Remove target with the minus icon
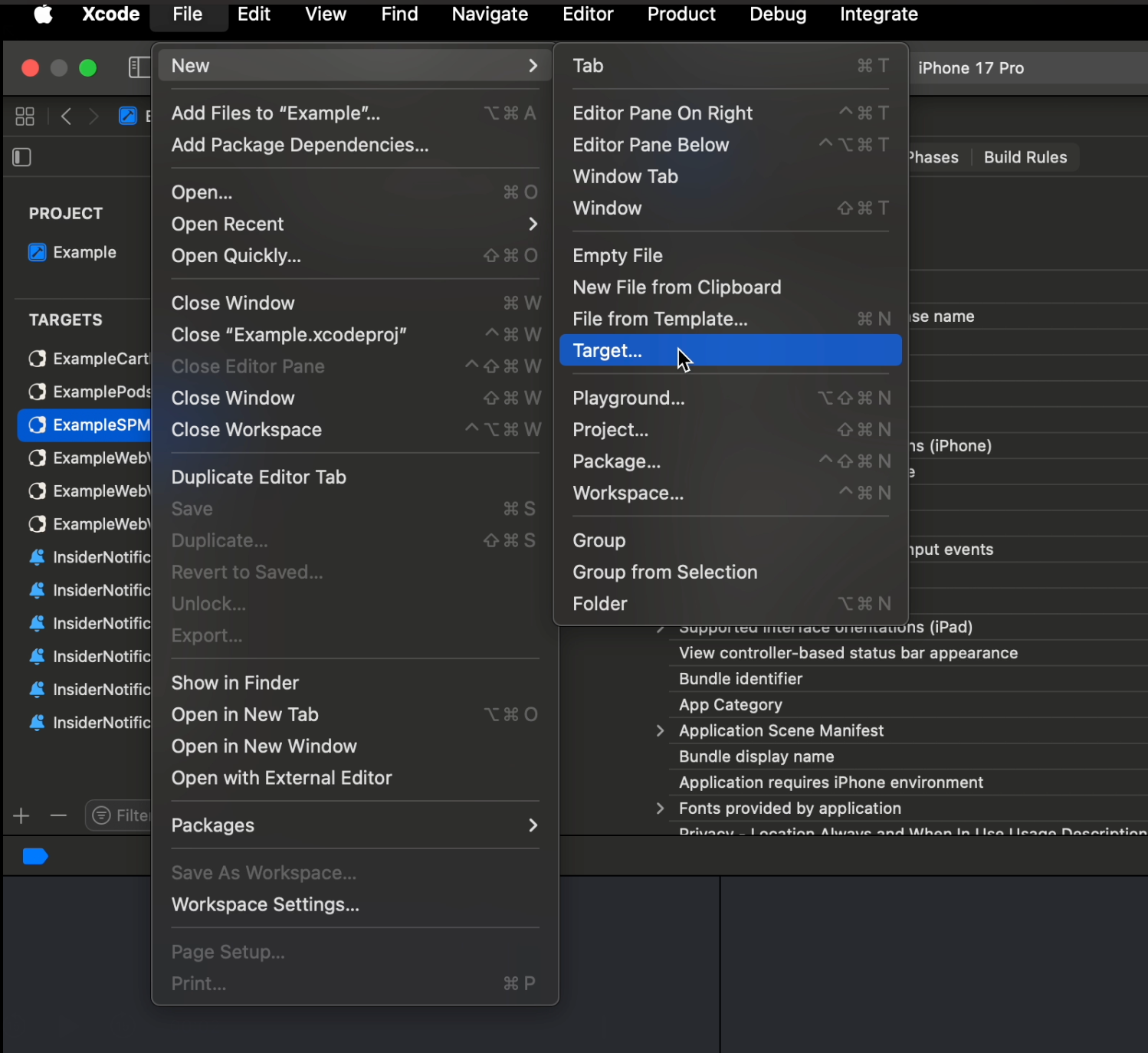The image size is (1148, 1053). click(58, 815)
